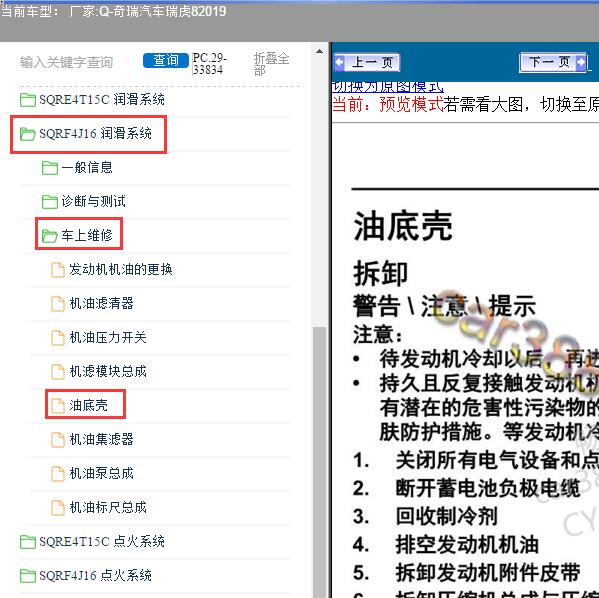Click document icon of 油底壳
This screenshot has height=598, width=599.
tap(58, 406)
